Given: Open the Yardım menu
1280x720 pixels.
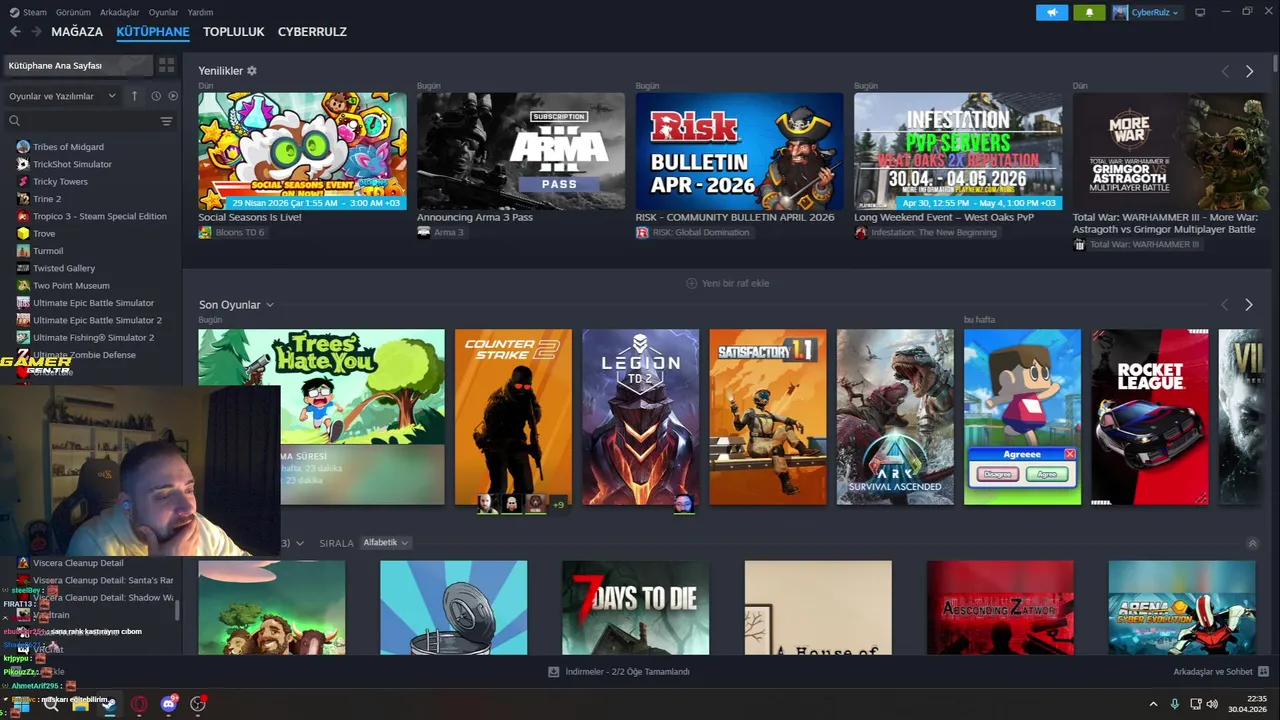Looking at the screenshot, I should coord(200,12).
